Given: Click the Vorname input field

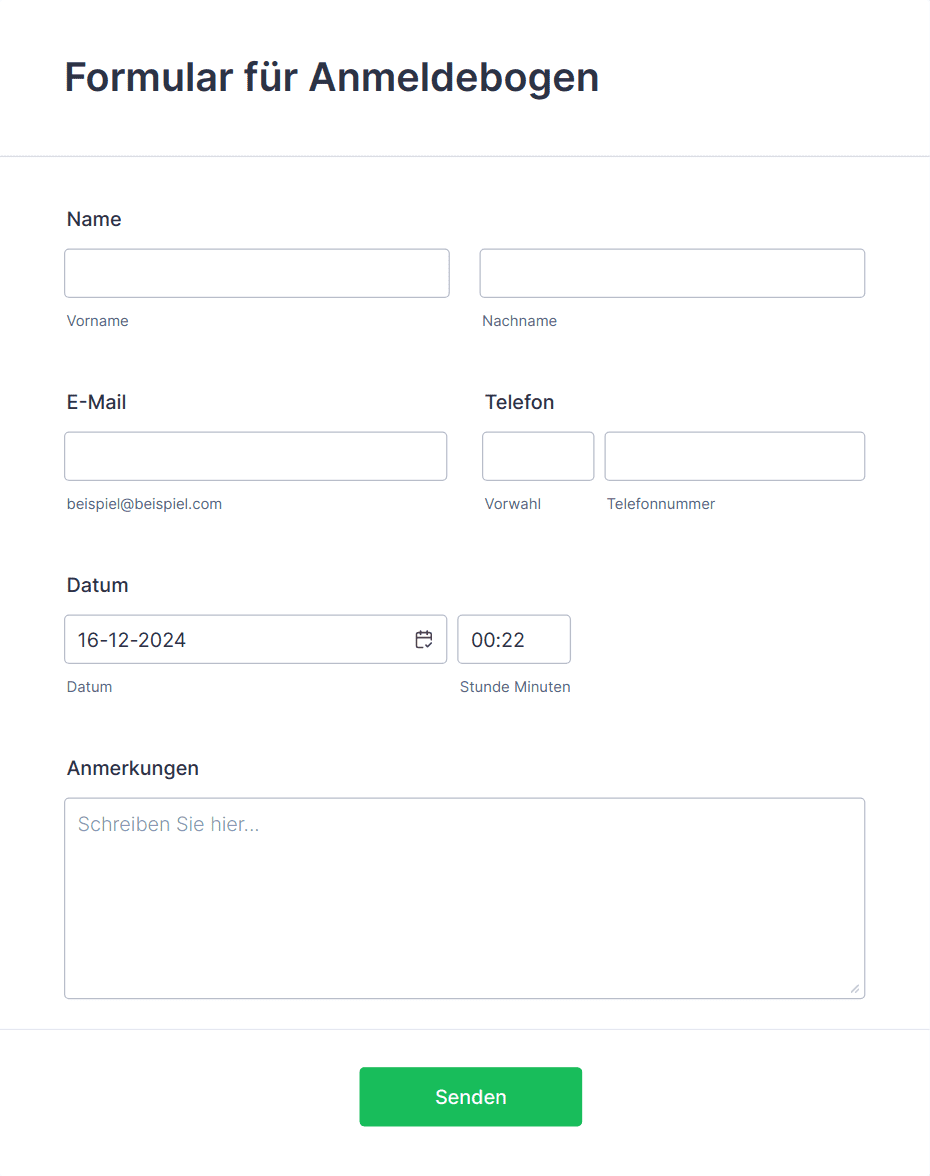Looking at the screenshot, I should [x=256, y=273].
